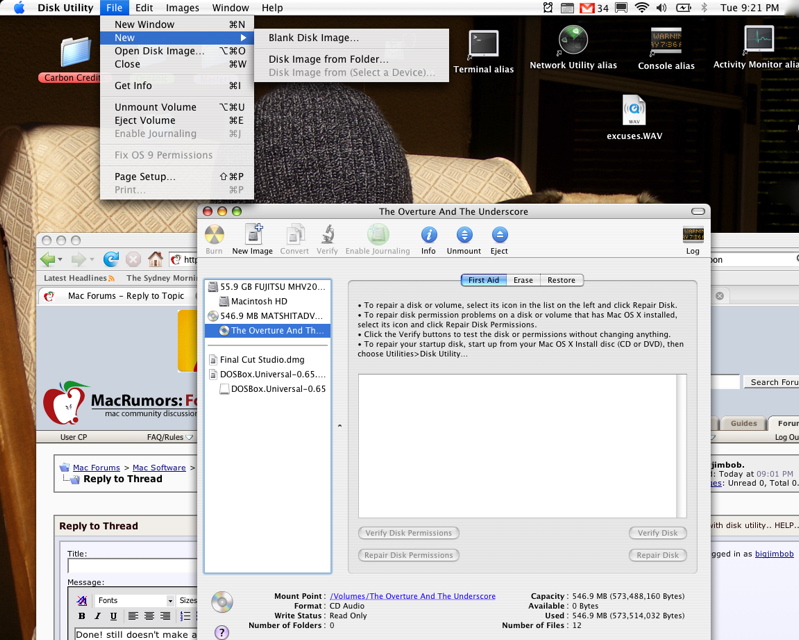Click the Repair Disk button
The height and width of the screenshot is (640, 799).
coord(657,555)
